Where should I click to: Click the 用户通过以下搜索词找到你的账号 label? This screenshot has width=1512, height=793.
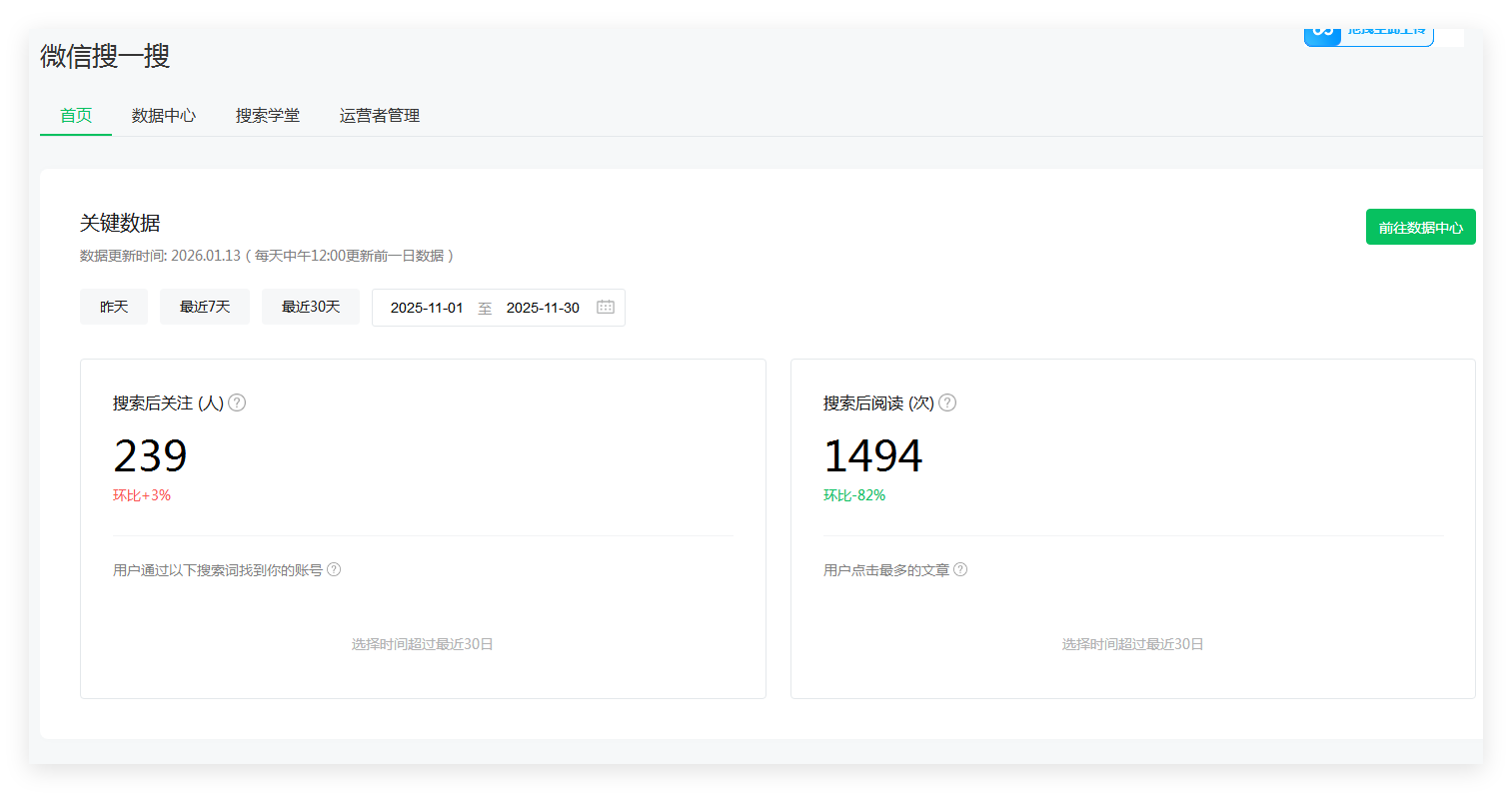pyautogui.click(x=218, y=569)
